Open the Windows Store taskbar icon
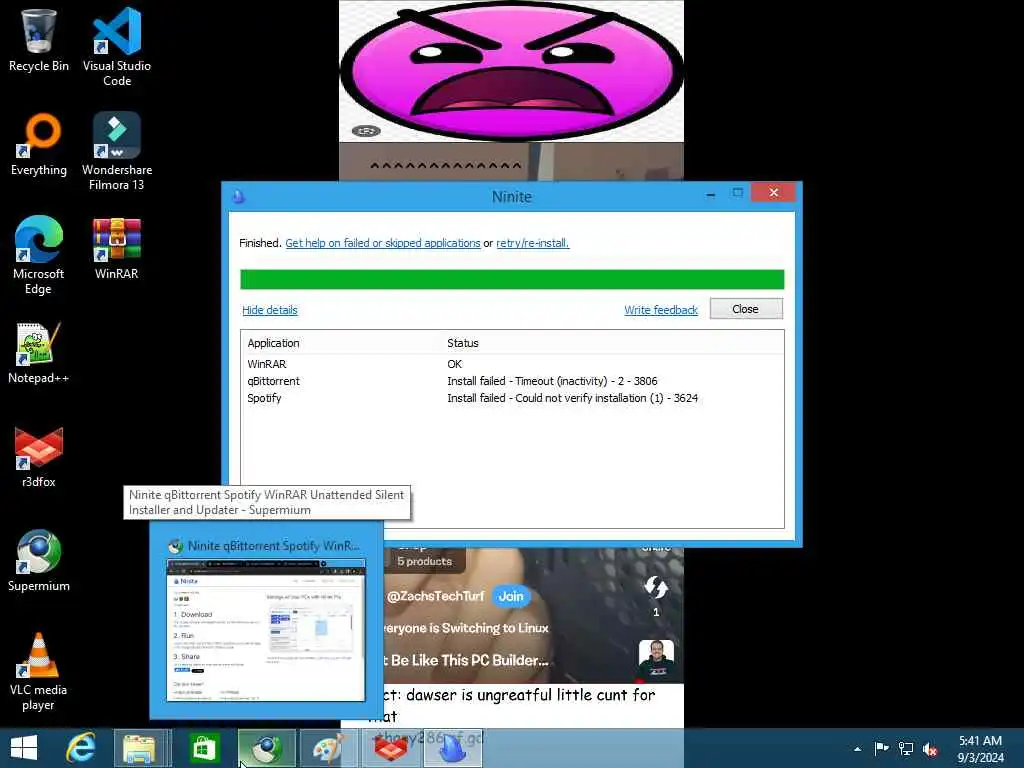 (204, 748)
